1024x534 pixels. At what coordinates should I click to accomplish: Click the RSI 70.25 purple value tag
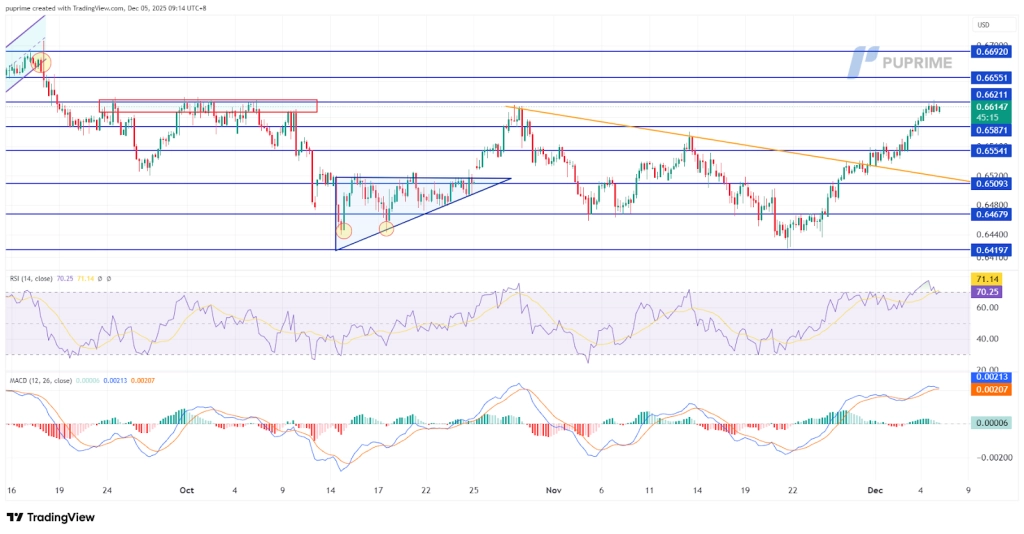(991, 293)
